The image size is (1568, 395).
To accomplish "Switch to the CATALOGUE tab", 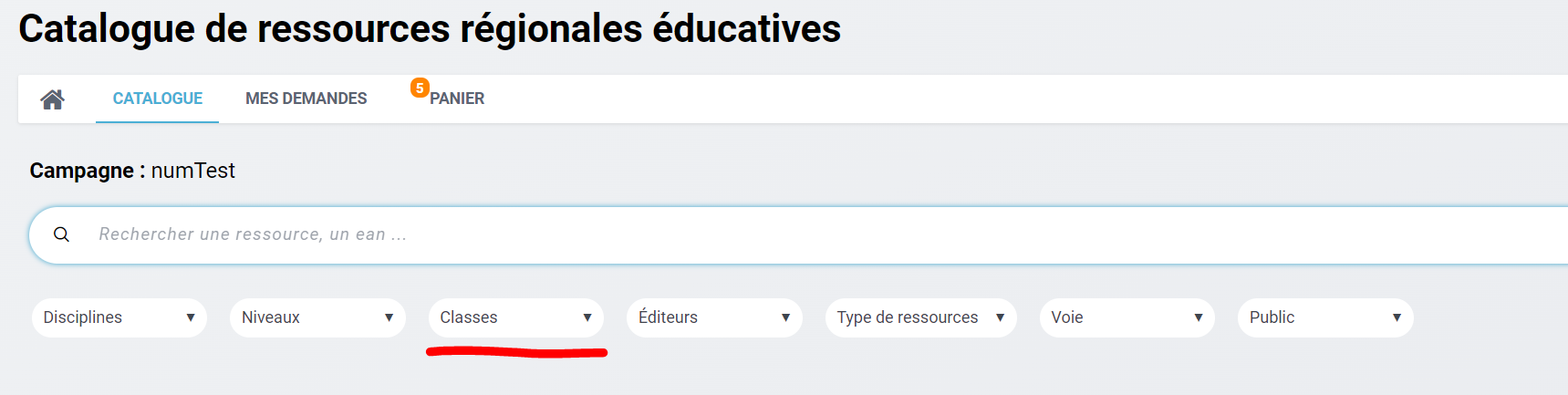I will click(158, 99).
